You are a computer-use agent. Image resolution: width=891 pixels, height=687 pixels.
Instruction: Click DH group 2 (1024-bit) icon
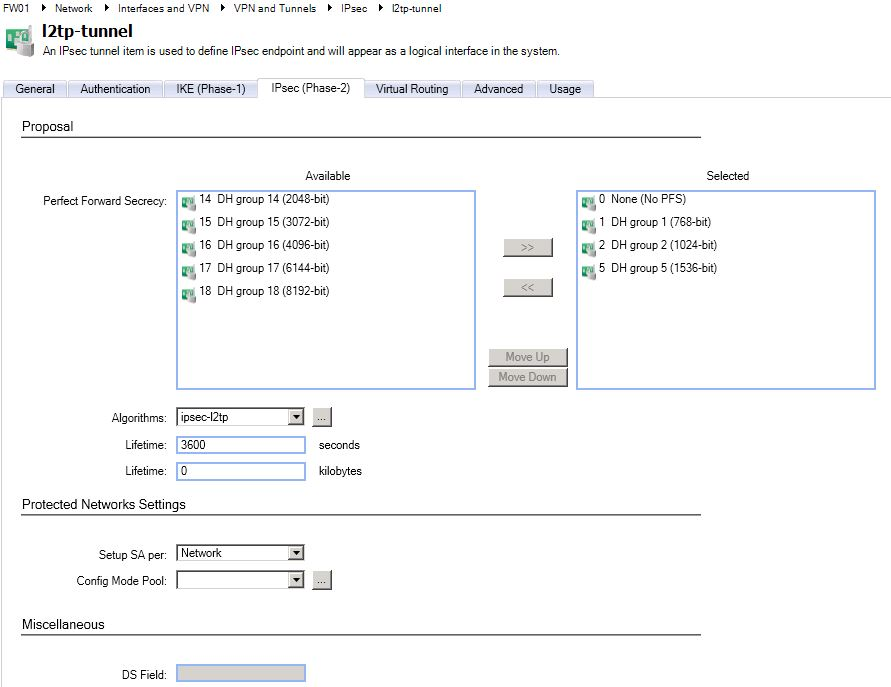click(588, 247)
